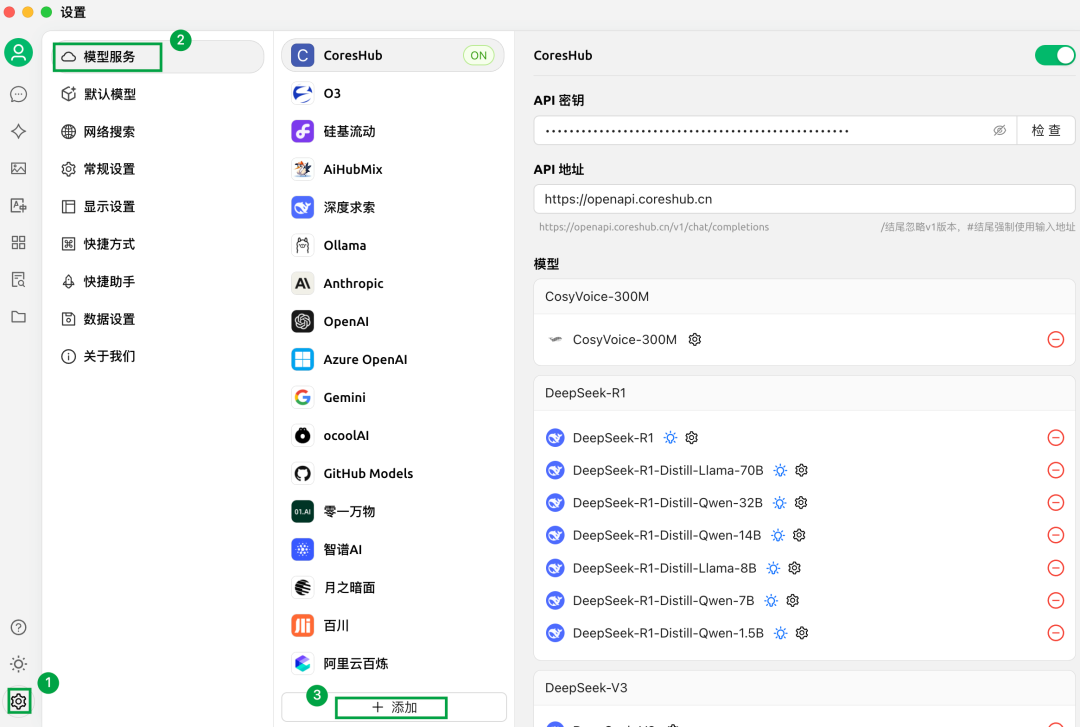Select the Ollama provider
Screen dimensions: 1080x727
click(x=393, y=245)
